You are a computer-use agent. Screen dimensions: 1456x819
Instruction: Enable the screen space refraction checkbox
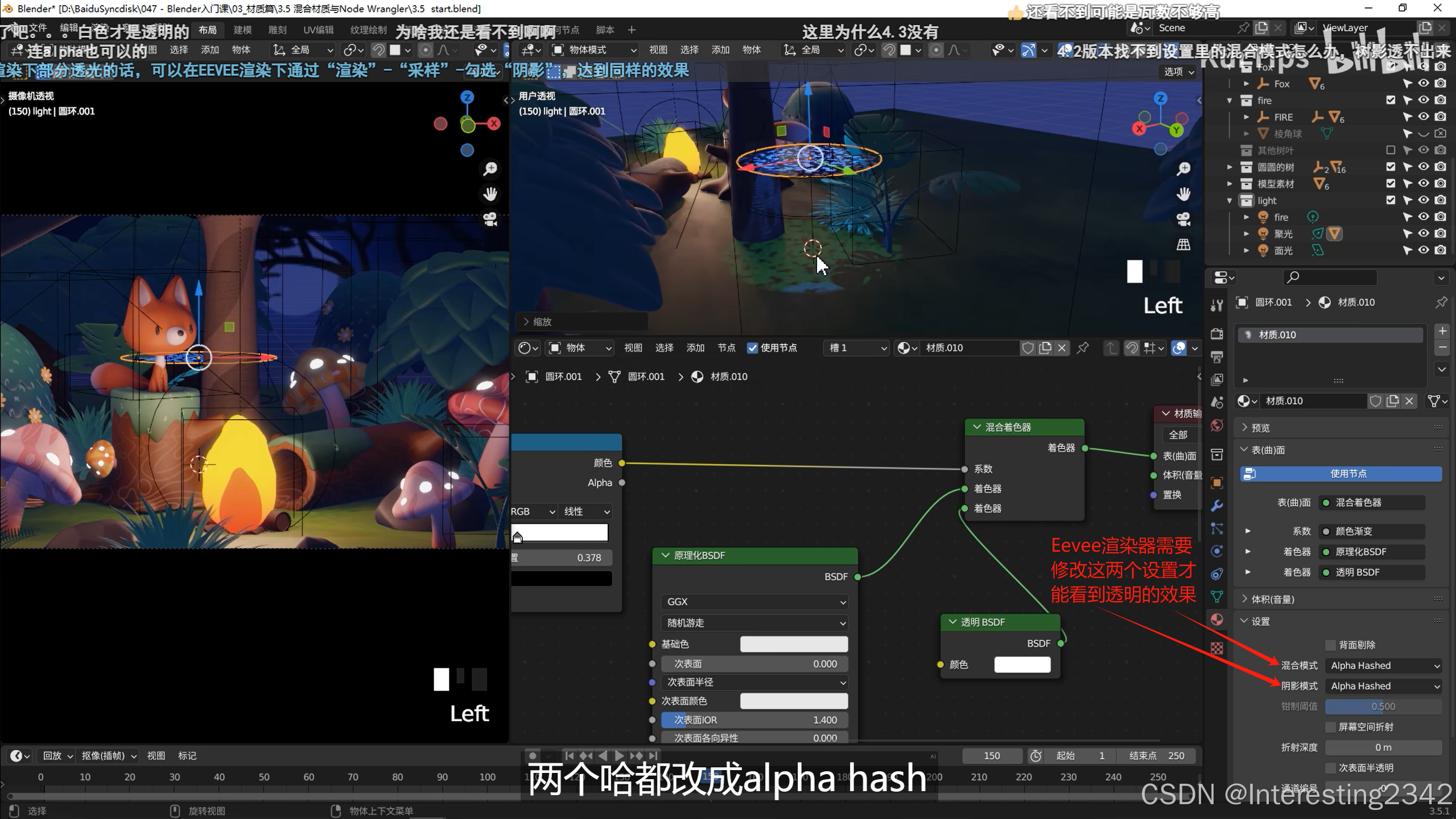1330,727
